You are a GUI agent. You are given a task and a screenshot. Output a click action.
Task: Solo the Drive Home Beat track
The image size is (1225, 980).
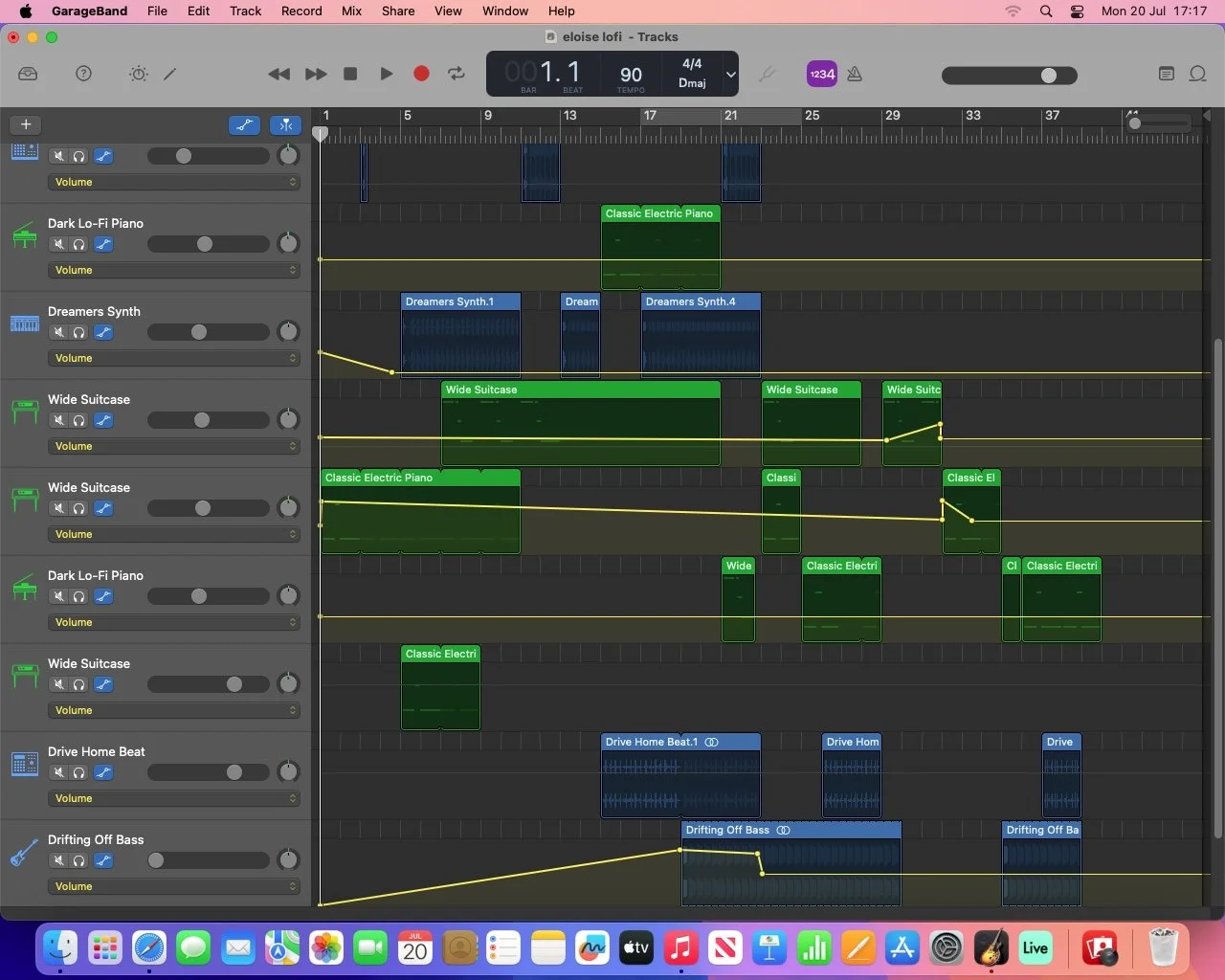click(78, 772)
